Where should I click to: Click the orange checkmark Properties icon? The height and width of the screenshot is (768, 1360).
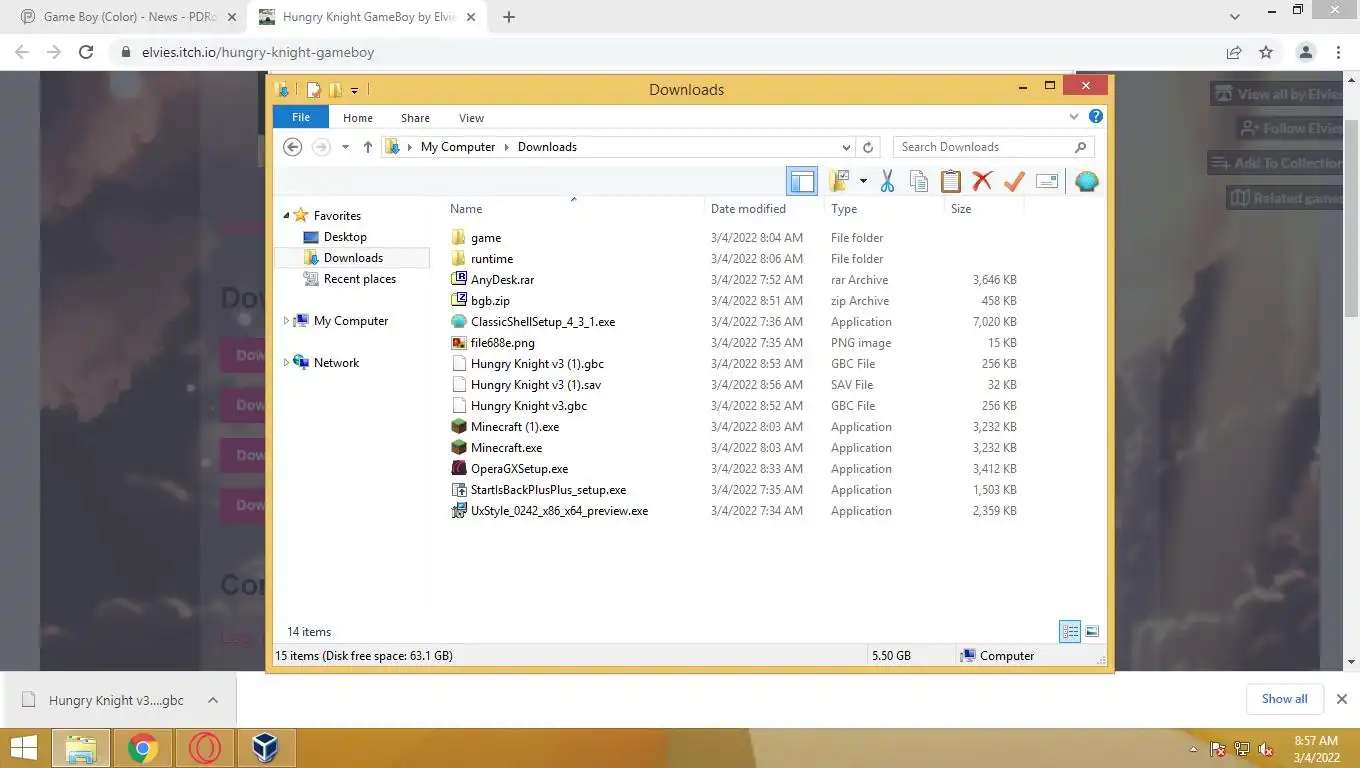pos(1014,181)
